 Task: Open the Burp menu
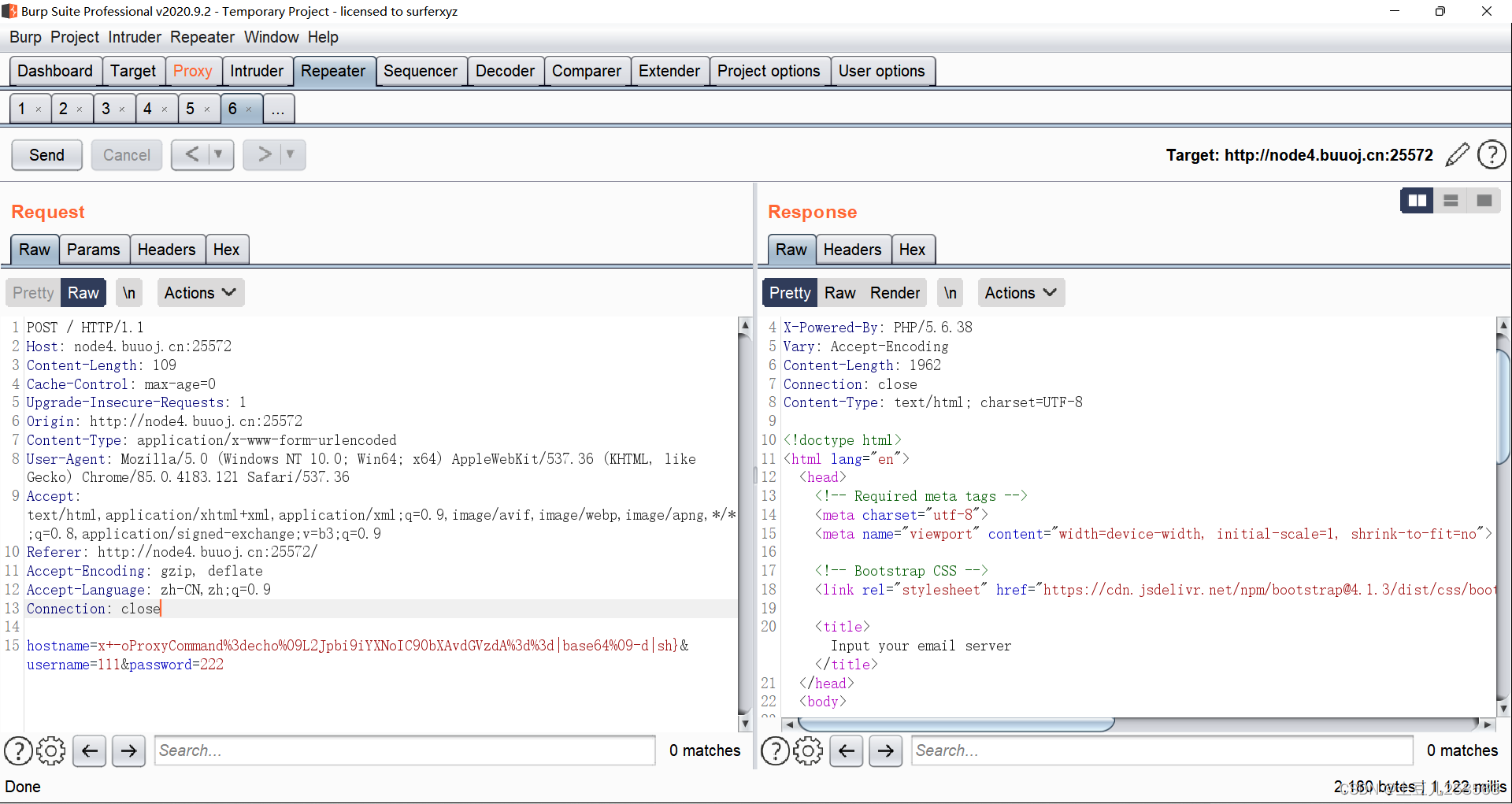coord(25,37)
